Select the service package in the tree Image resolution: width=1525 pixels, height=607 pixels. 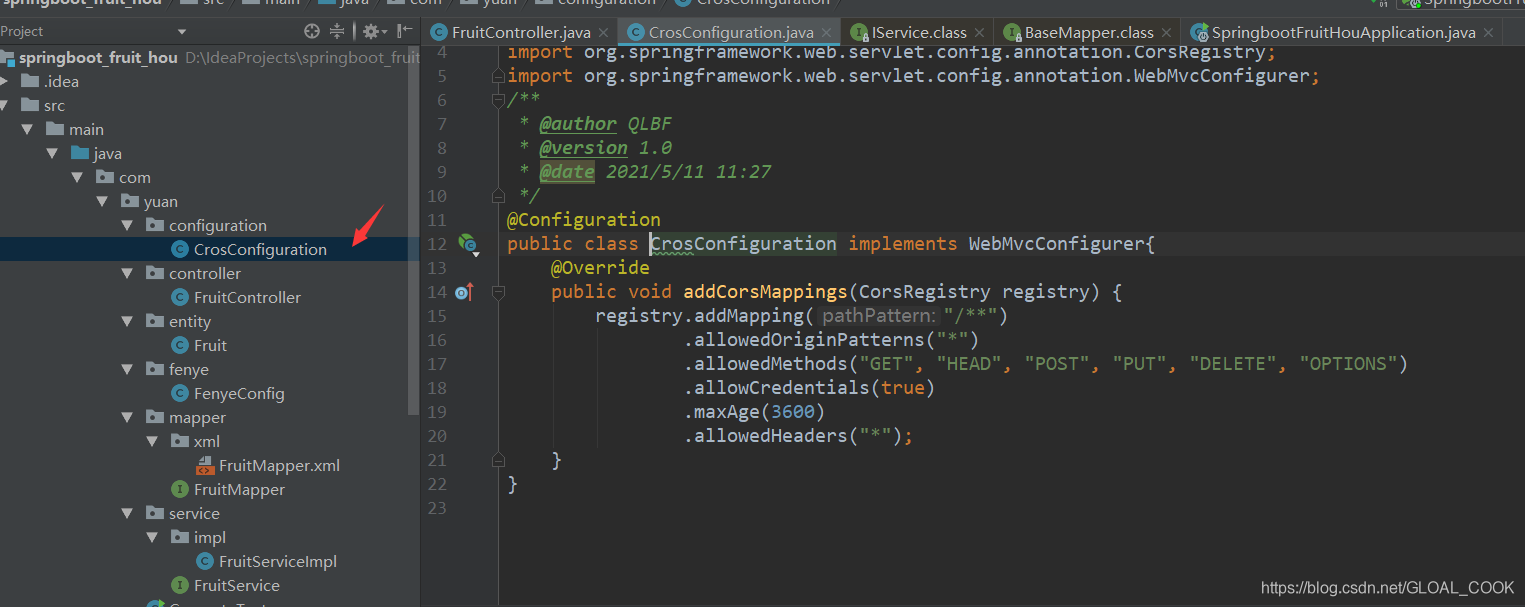click(194, 513)
